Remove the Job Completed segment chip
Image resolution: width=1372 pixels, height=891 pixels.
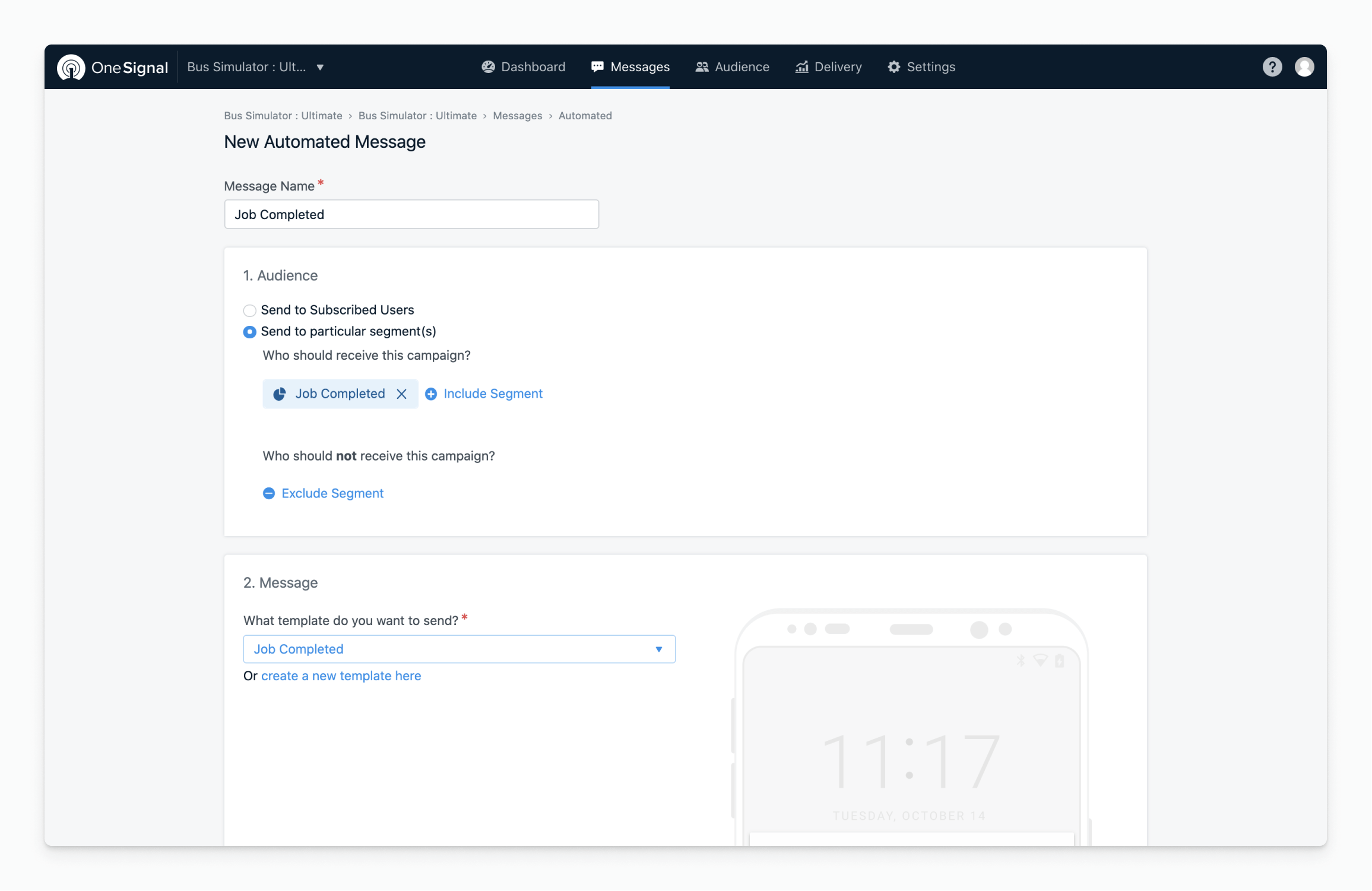coord(402,394)
